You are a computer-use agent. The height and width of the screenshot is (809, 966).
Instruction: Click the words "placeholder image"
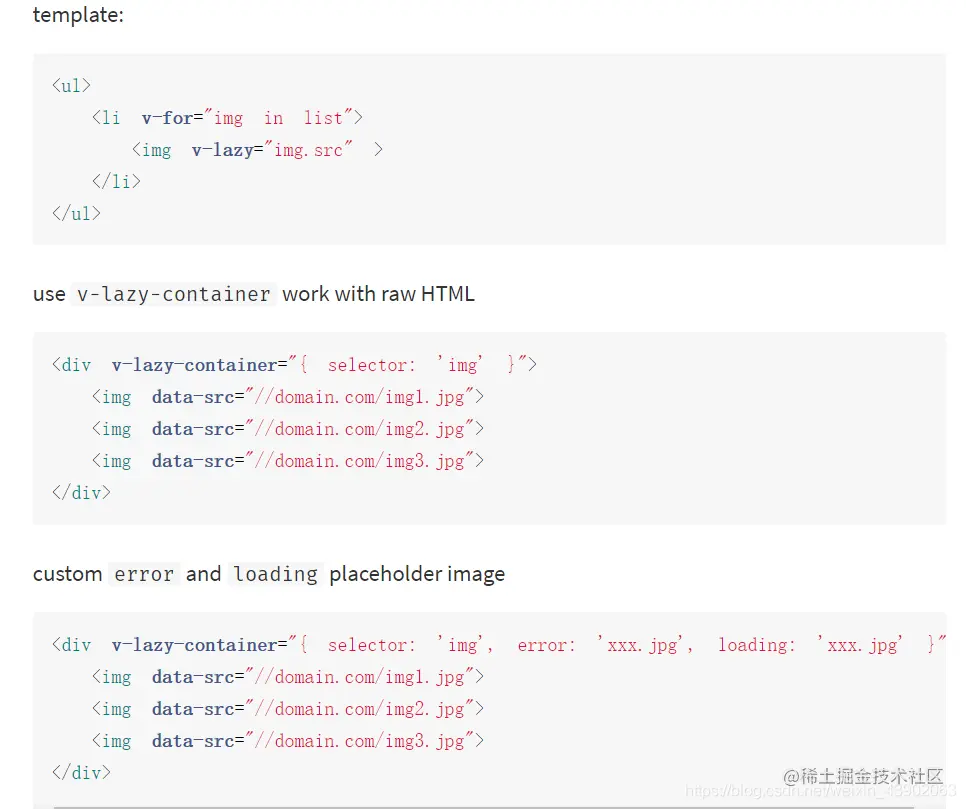[417, 574]
